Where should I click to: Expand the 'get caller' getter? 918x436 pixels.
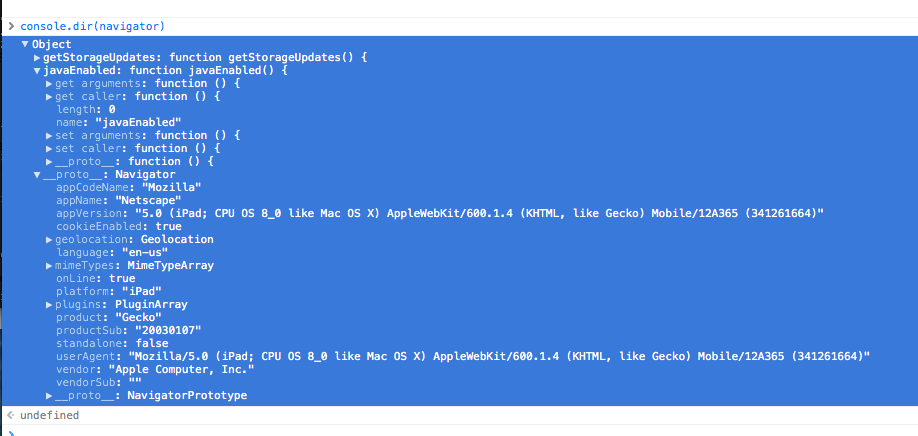49,97
